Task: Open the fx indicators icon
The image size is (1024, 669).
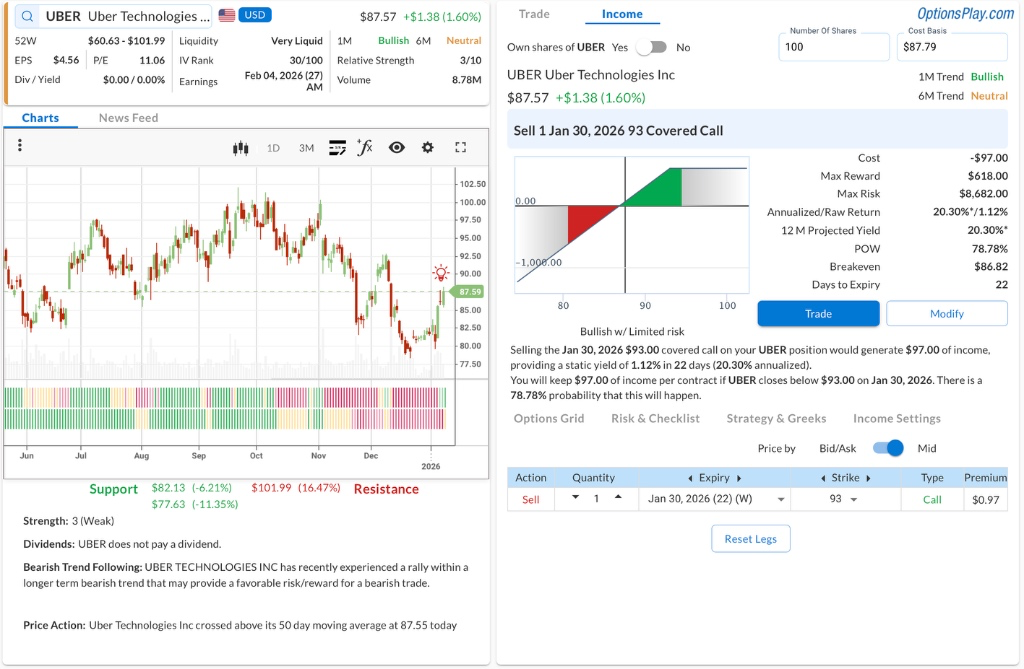Action: coord(365,148)
